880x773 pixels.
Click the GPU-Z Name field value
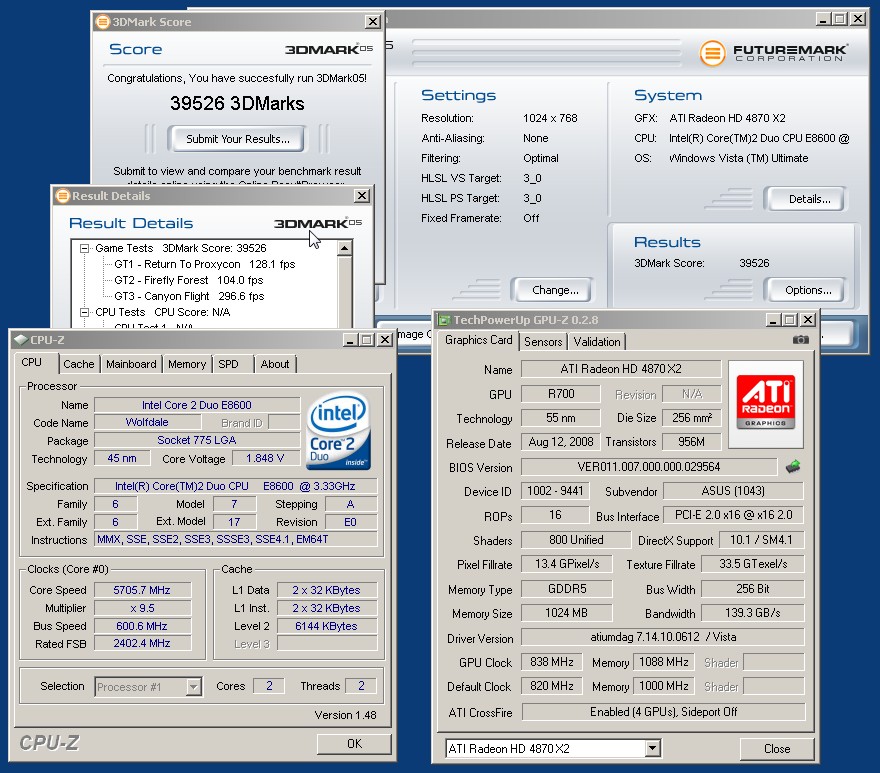click(x=621, y=369)
